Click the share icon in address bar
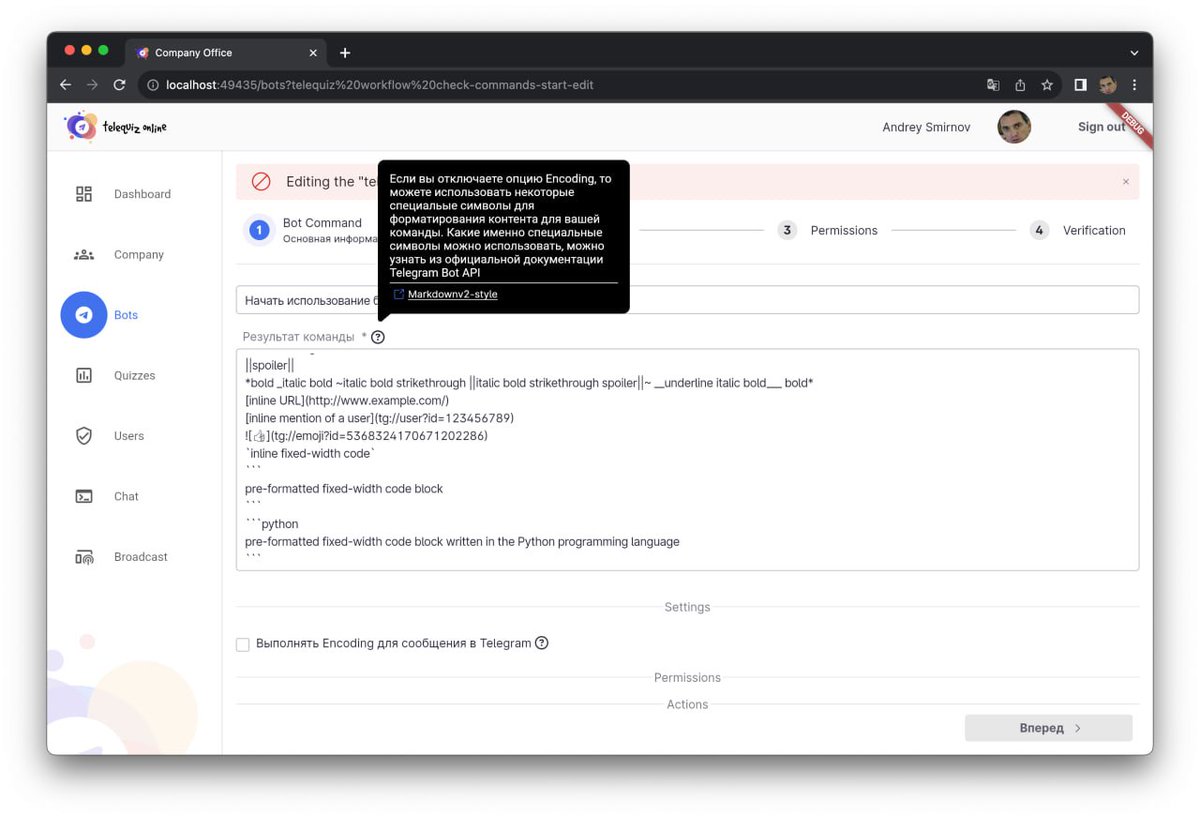1200x817 pixels. pos(1020,85)
